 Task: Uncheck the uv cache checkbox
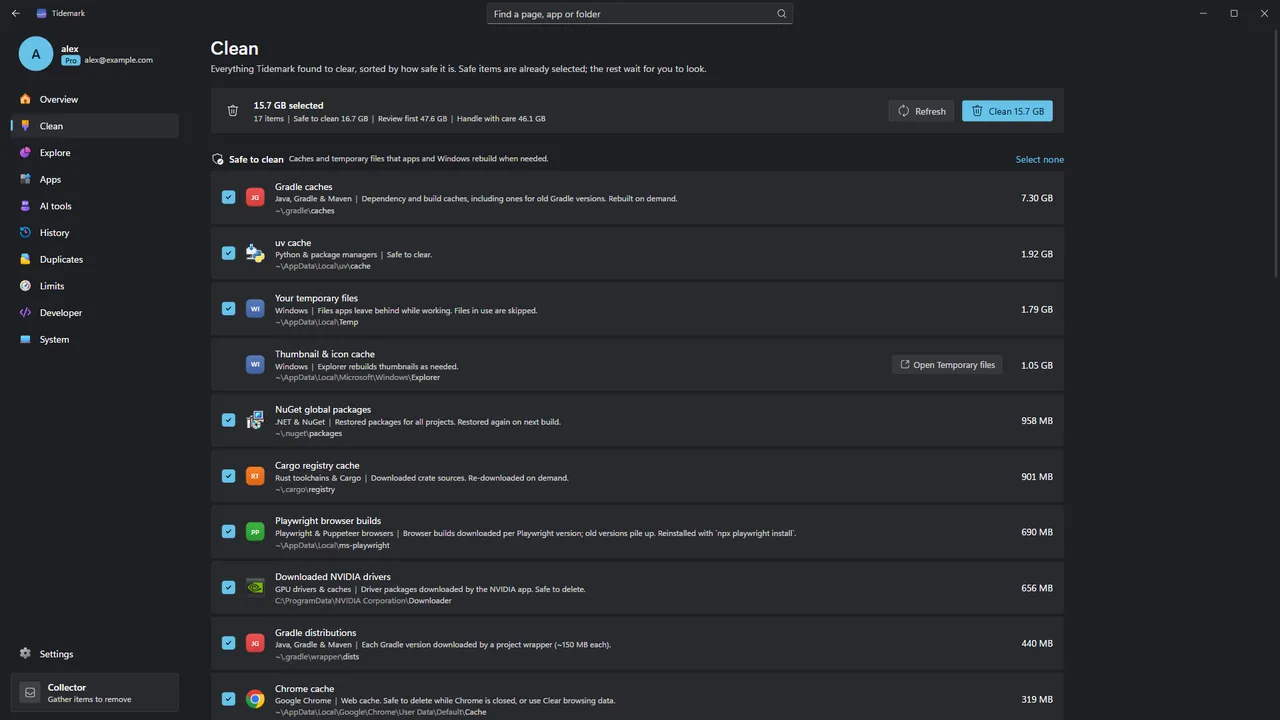(x=228, y=253)
